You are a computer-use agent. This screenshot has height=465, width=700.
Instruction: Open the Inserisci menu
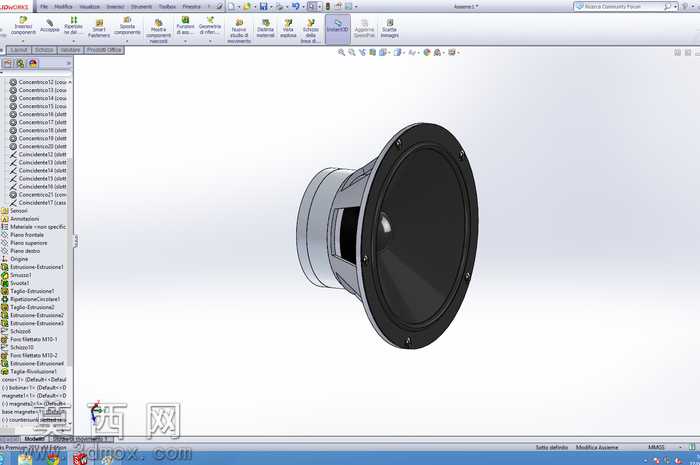[x=116, y=7]
